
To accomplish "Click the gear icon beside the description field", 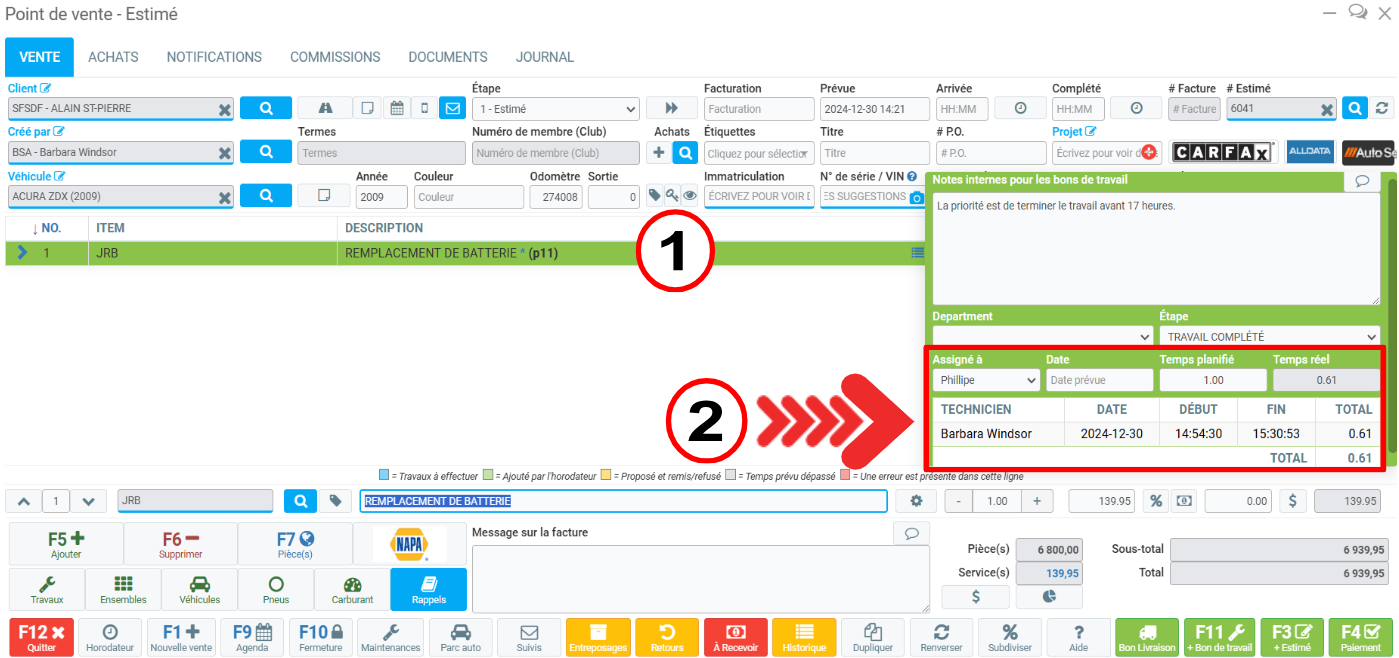I will click(915, 501).
